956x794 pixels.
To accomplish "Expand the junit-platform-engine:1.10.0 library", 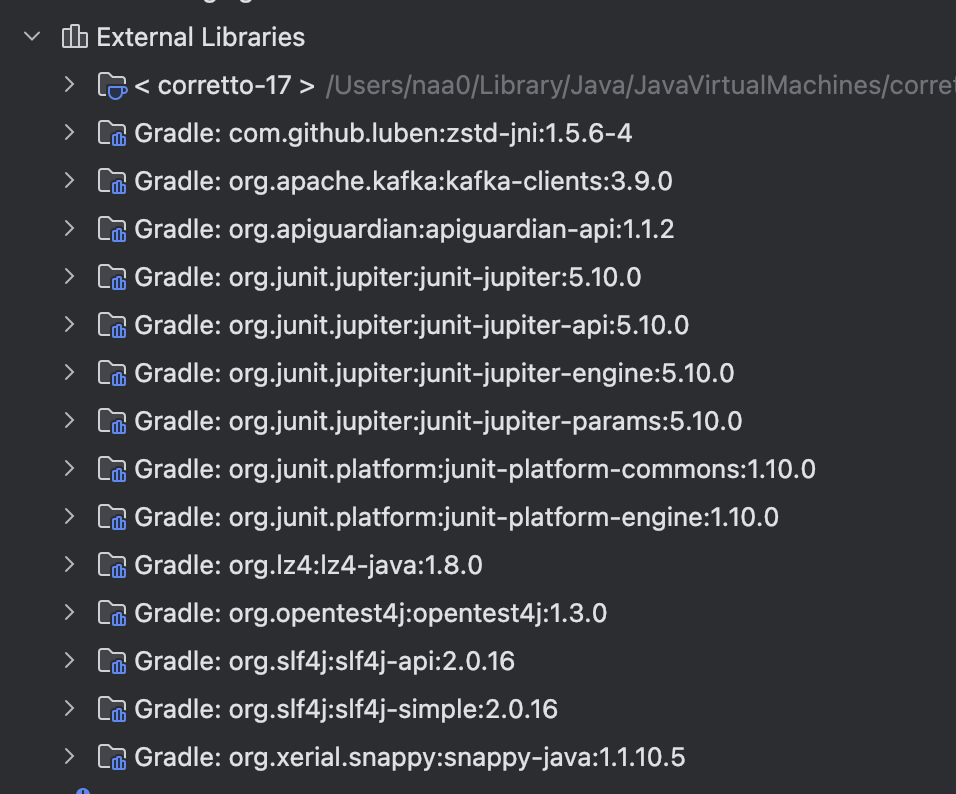I will pos(70,517).
